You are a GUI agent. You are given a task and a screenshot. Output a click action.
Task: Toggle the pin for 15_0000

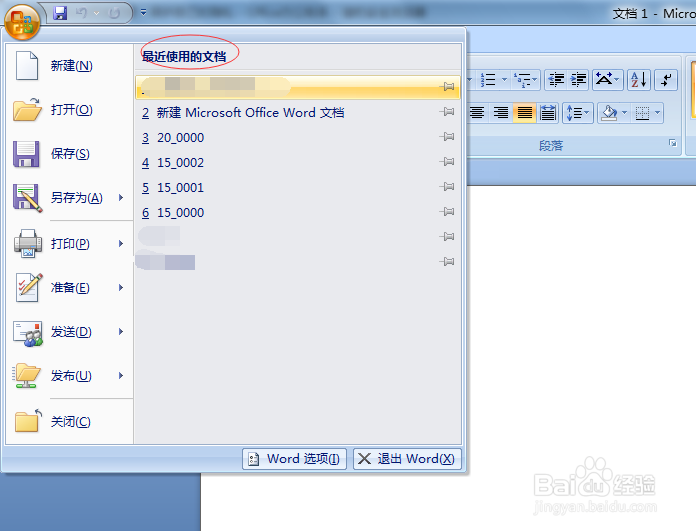447,211
